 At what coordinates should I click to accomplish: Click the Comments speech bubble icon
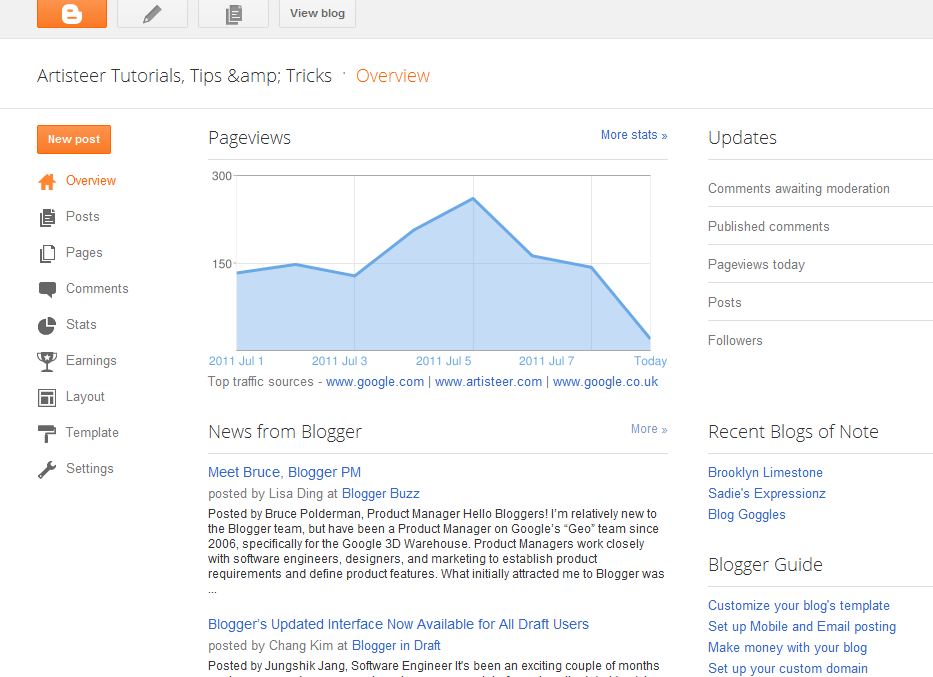click(x=47, y=290)
